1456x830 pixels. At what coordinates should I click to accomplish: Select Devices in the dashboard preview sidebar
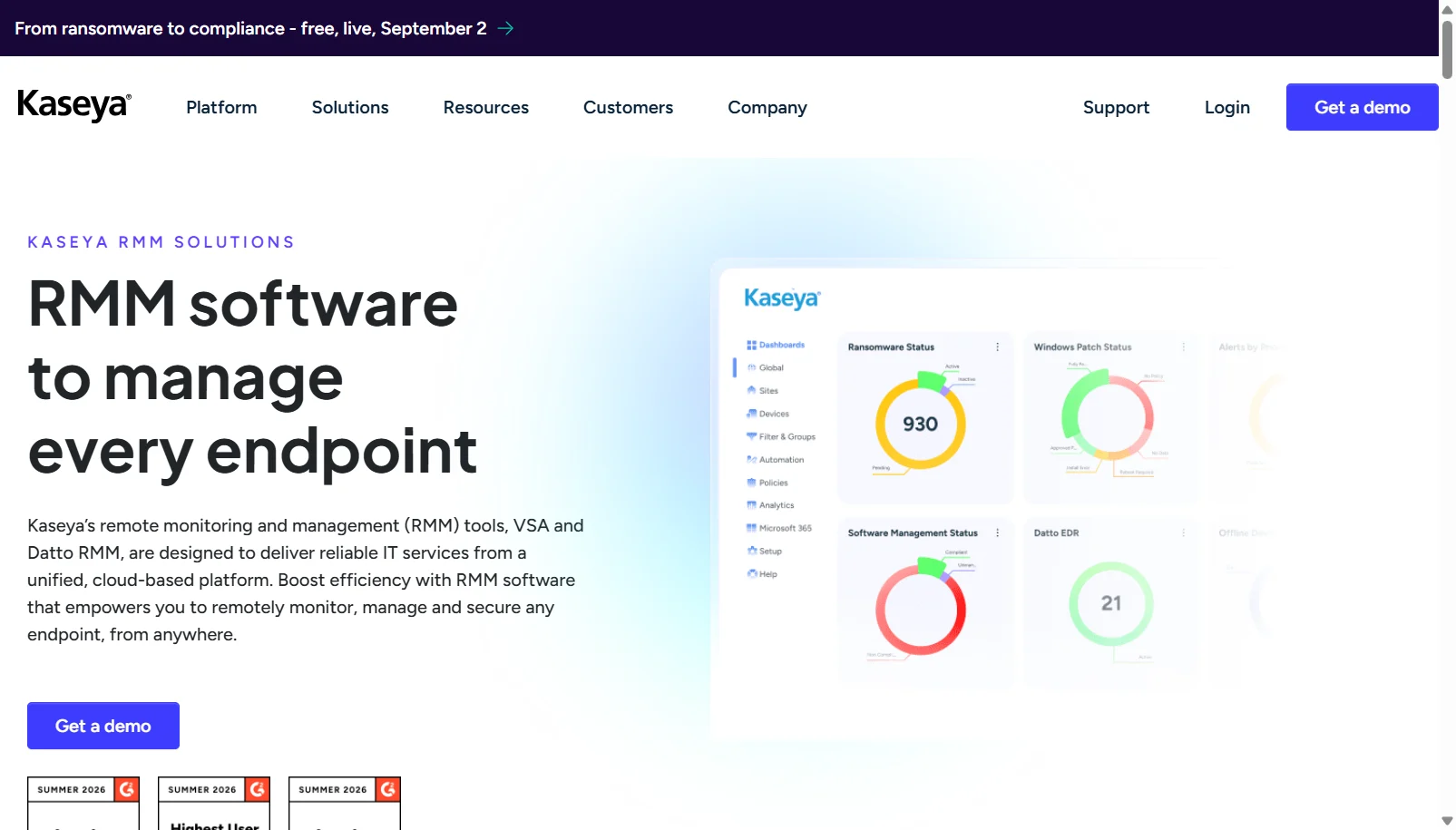(x=774, y=414)
